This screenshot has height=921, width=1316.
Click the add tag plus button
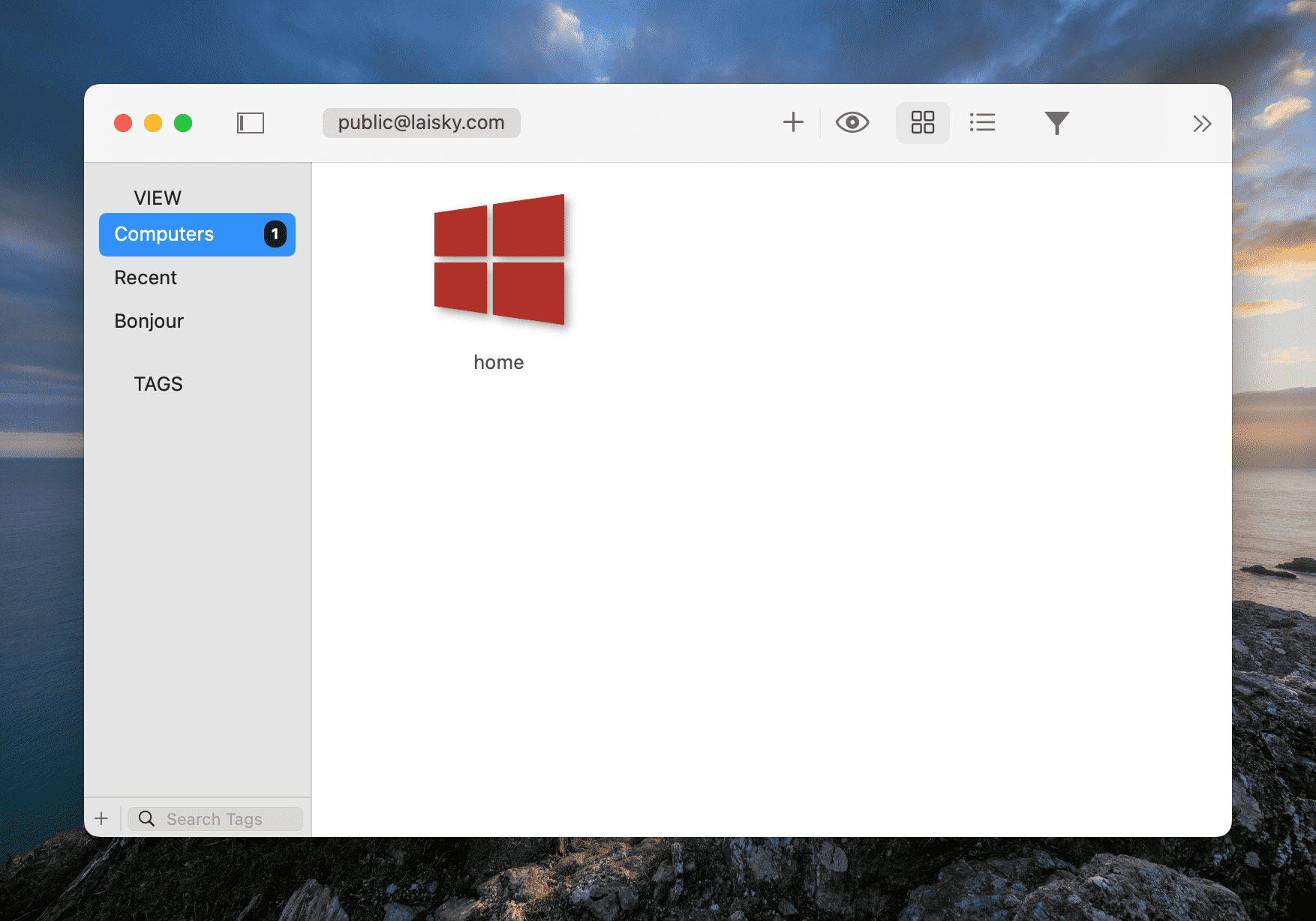[102, 819]
